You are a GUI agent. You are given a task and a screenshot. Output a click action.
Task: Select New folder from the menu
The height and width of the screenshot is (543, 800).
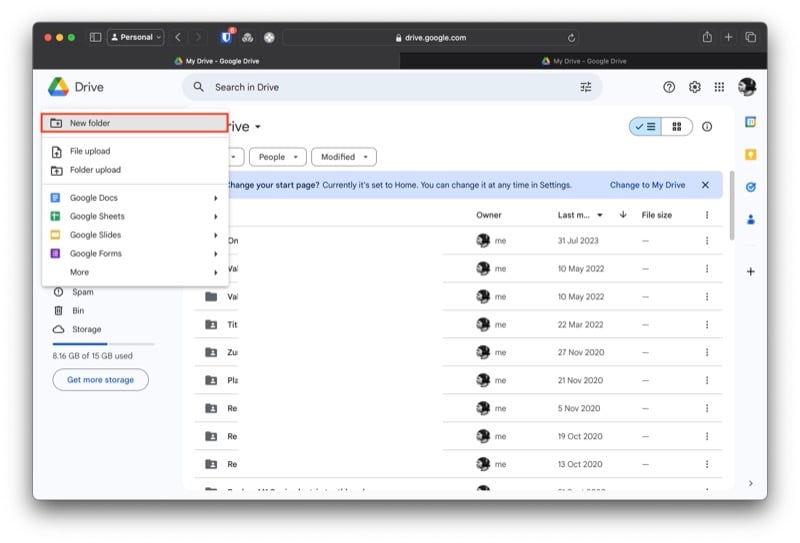[x=135, y=123]
